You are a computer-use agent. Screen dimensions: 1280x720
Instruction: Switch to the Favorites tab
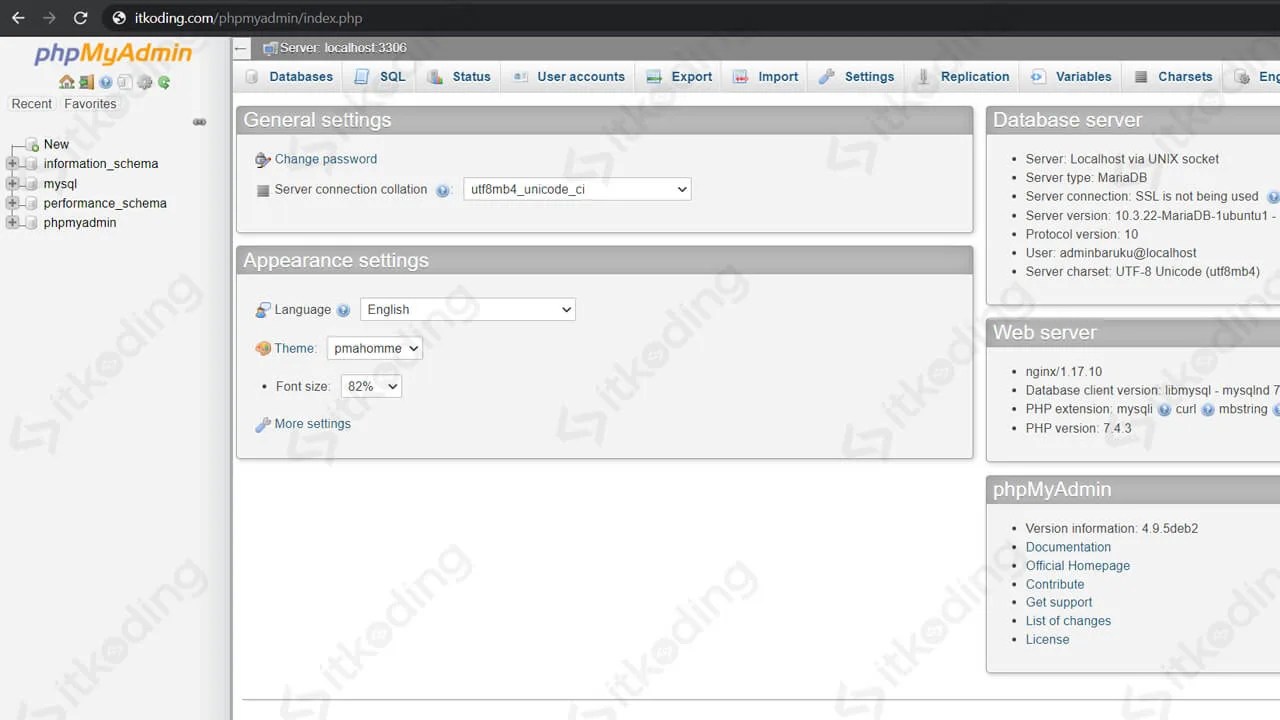(x=90, y=103)
